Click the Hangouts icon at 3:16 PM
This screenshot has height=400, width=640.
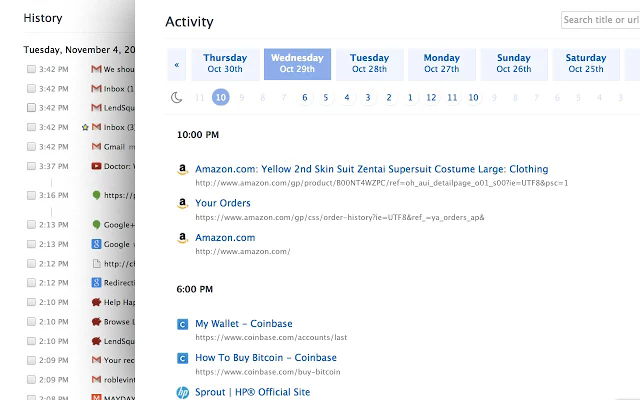(96, 195)
